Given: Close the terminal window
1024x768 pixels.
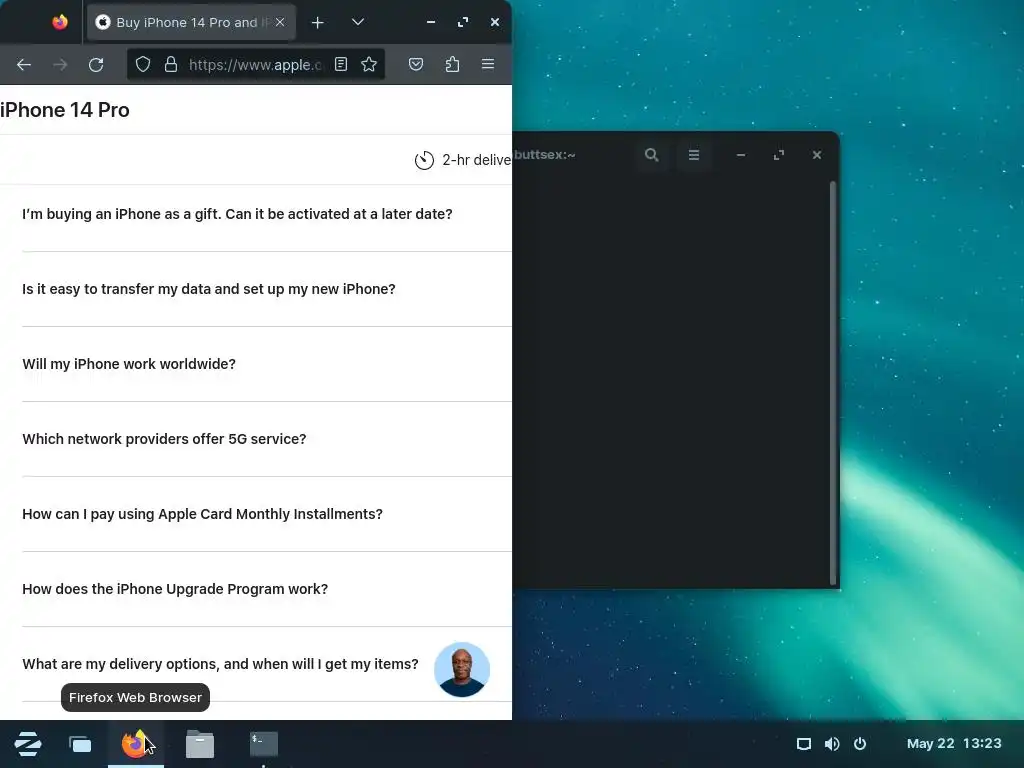Looking at the screenshot, I should click(x=816, y=155).
